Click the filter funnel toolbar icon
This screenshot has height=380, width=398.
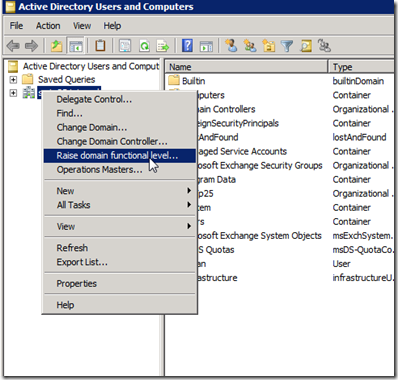tap(287, 46)
